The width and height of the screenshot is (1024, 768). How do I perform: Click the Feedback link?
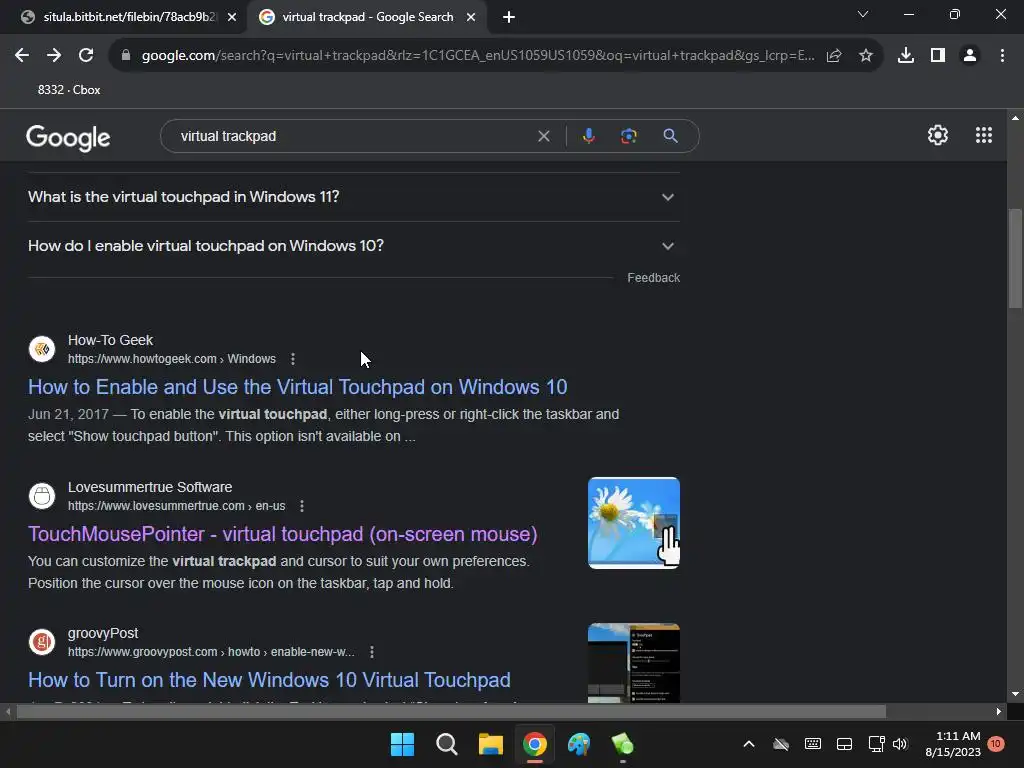point(654,278)
